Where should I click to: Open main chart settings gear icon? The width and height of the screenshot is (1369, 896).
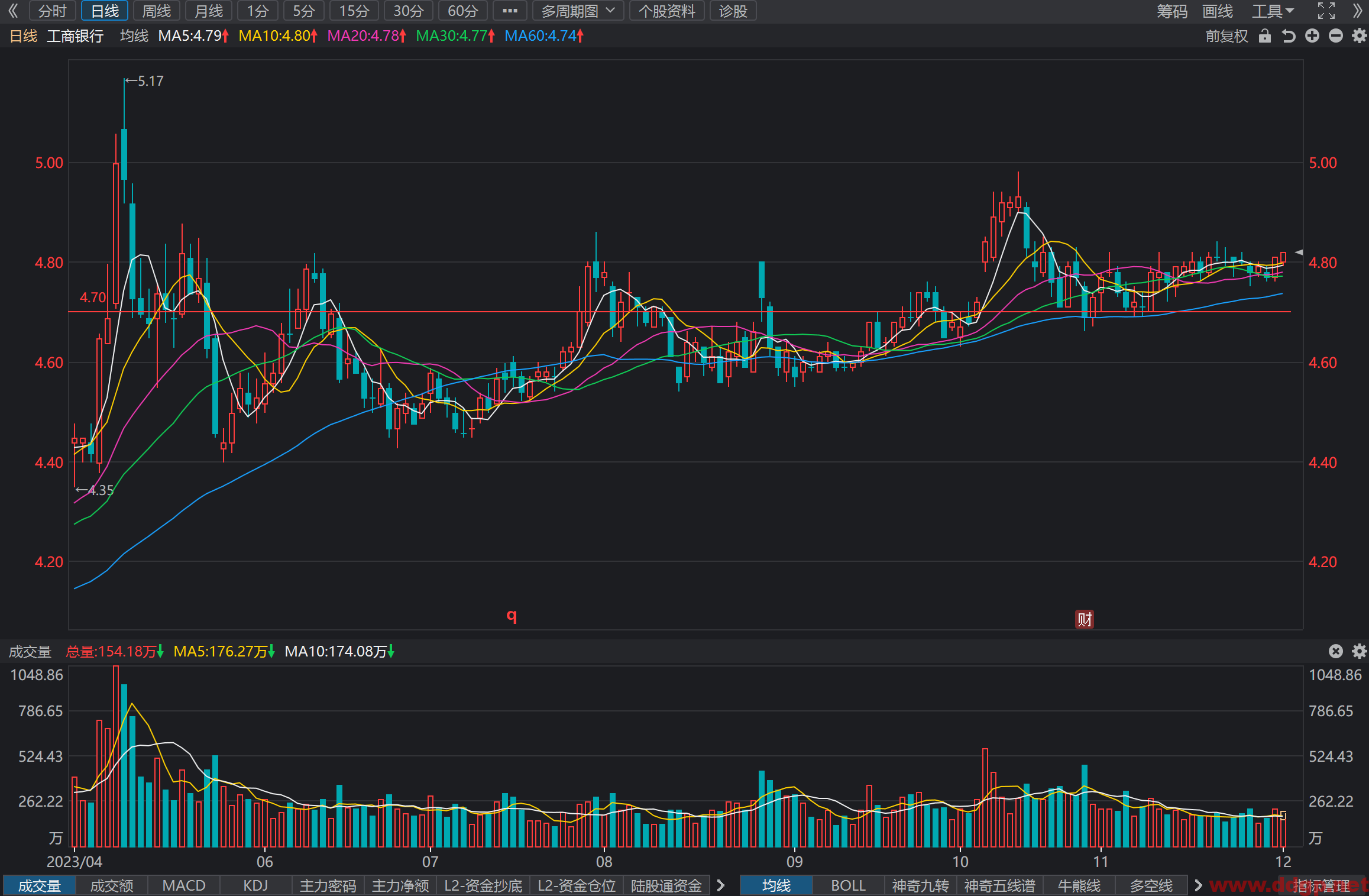click(1359, 36)
